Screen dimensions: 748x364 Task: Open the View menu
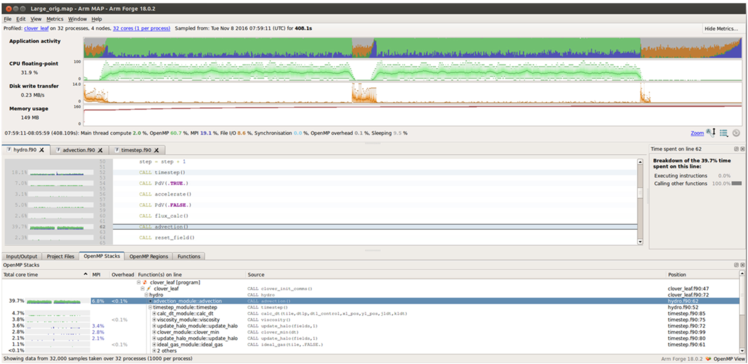[x=36, y=19]
